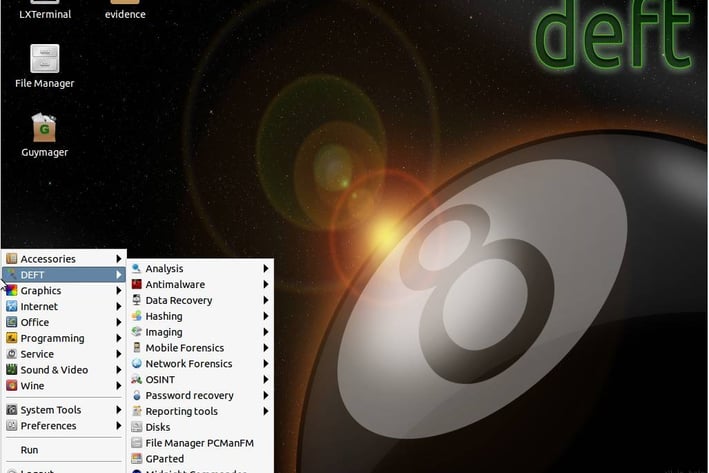Click the Sound & Video icon
Viewport: 709px width, 473px height.
[x=12, y=369]
